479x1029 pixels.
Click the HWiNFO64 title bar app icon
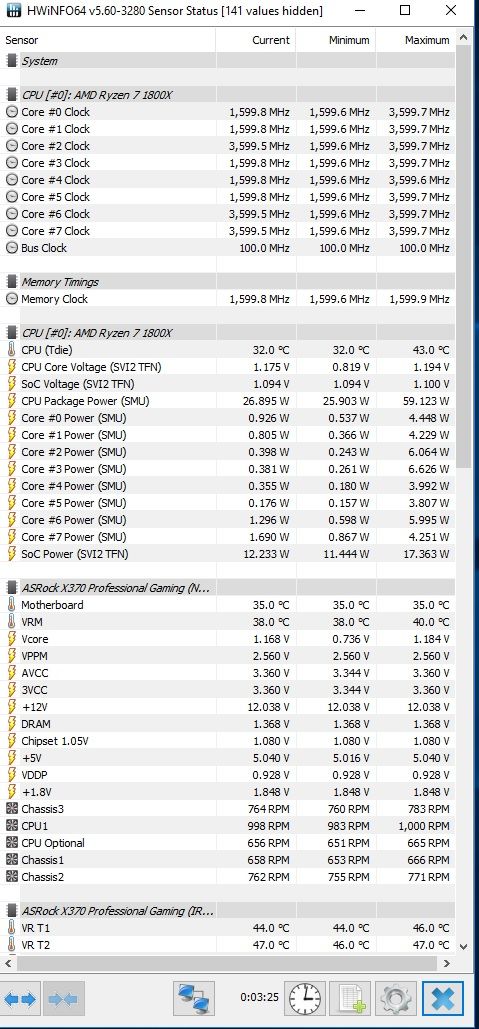(x=12, y=10)
